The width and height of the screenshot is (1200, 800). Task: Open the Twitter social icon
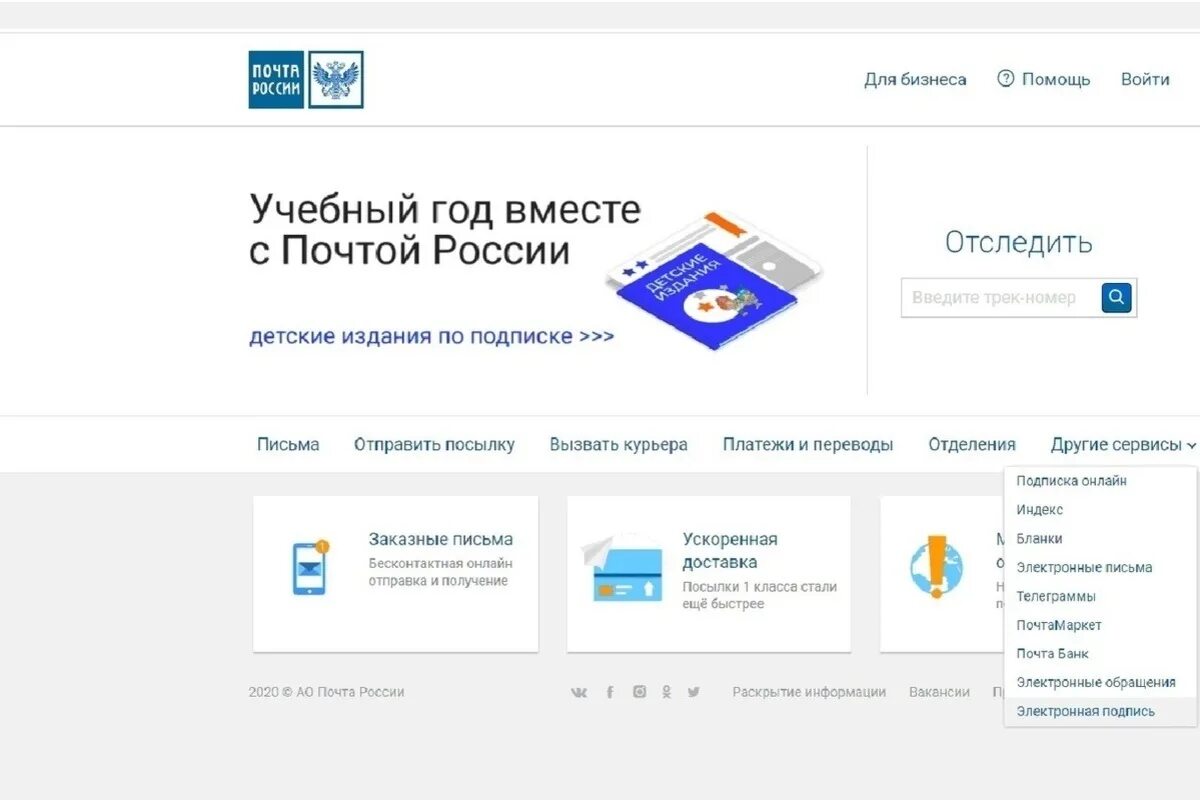click(x=694, y=692)
